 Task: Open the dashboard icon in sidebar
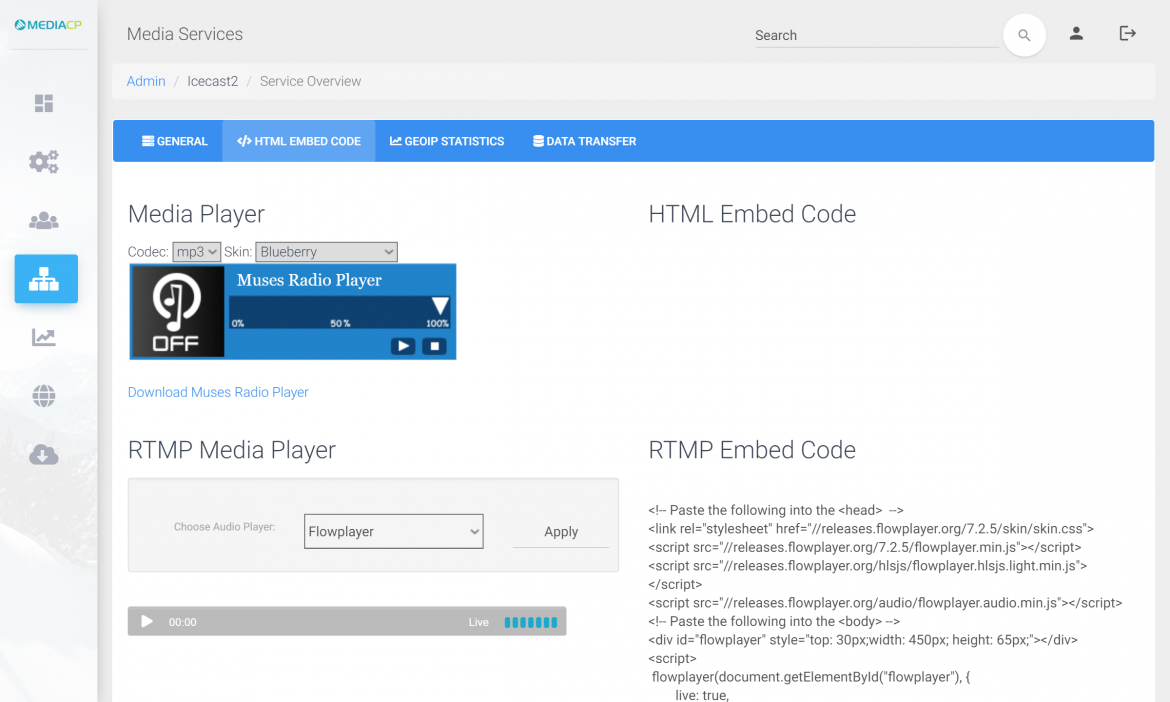click(44, 104)
